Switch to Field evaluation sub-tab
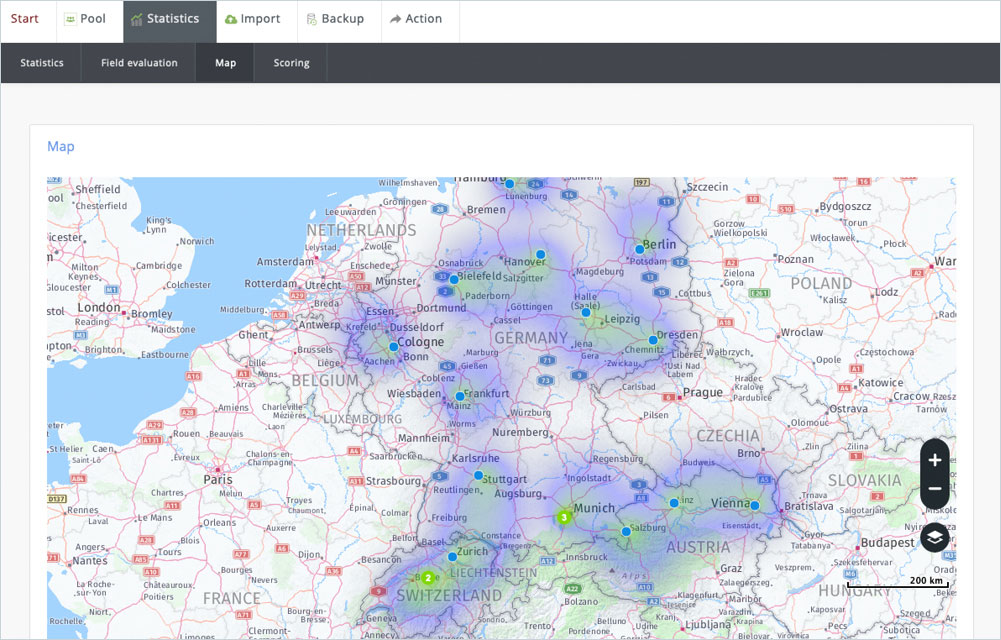1001x640 pixels. pos(139,63)
